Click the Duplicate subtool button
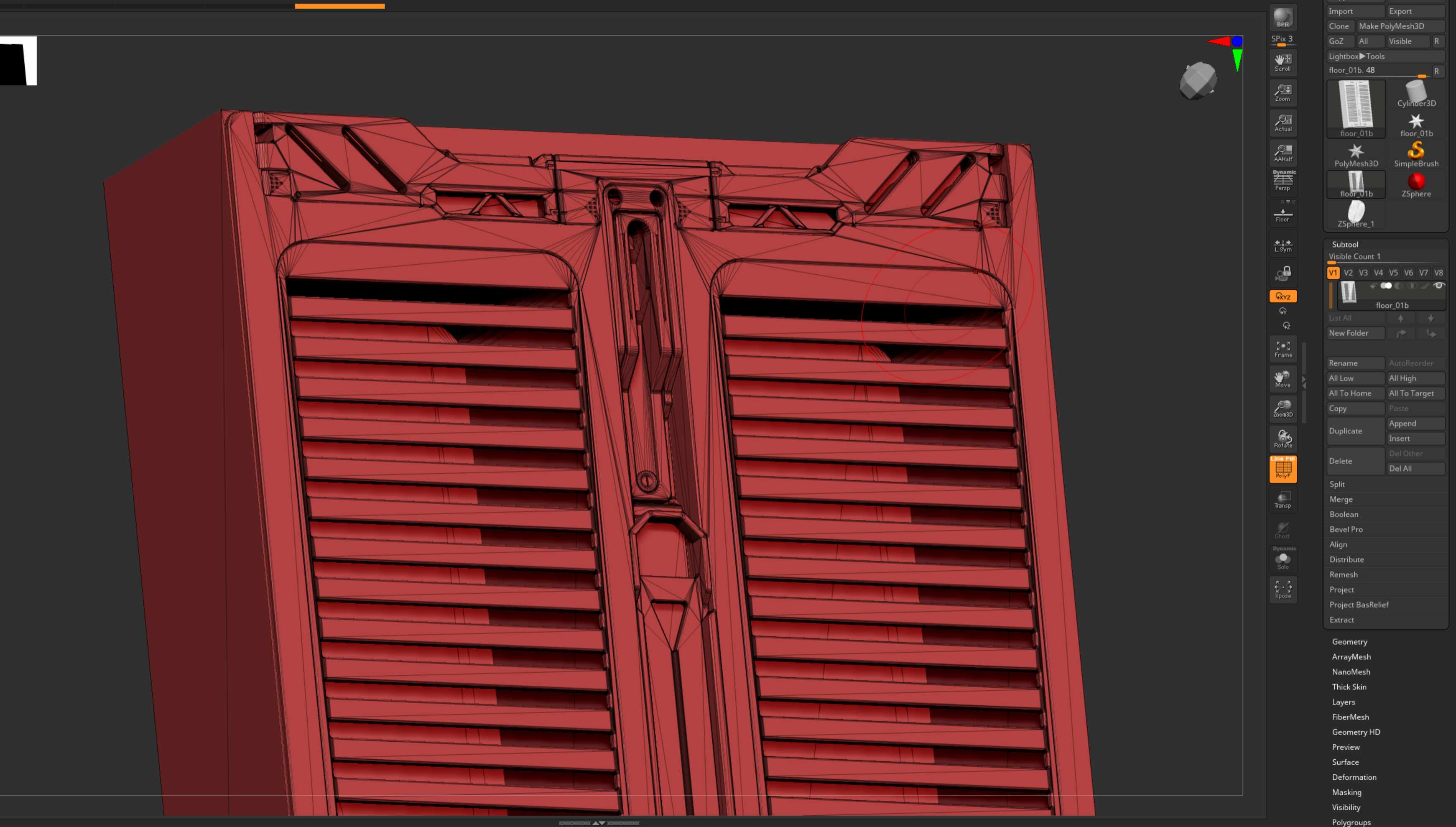Screen dimensions: 1456x827 (x=1354, y=431)
